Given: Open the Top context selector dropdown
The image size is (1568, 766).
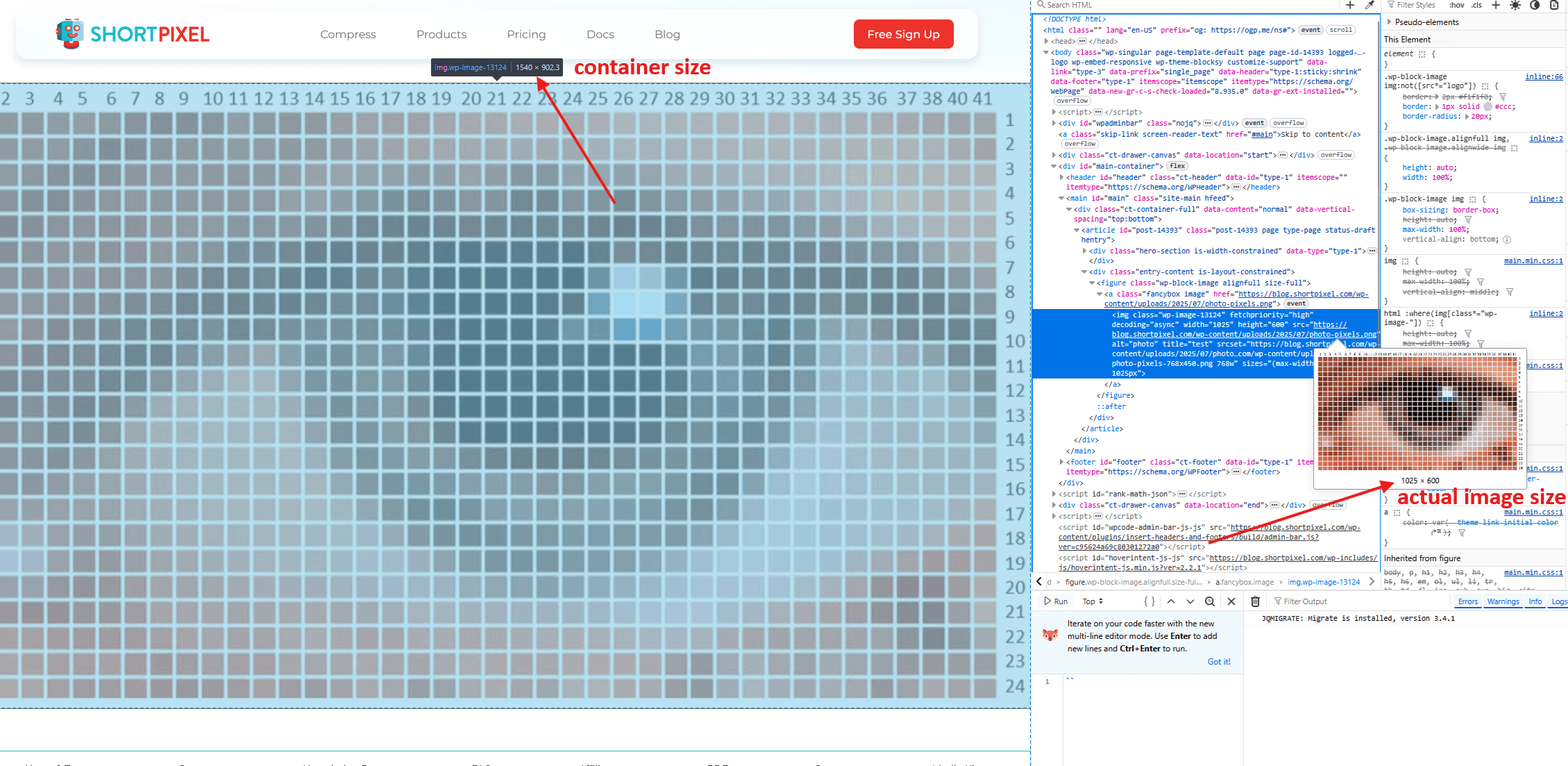Looking at the screenshot, I should point(1093,601).
